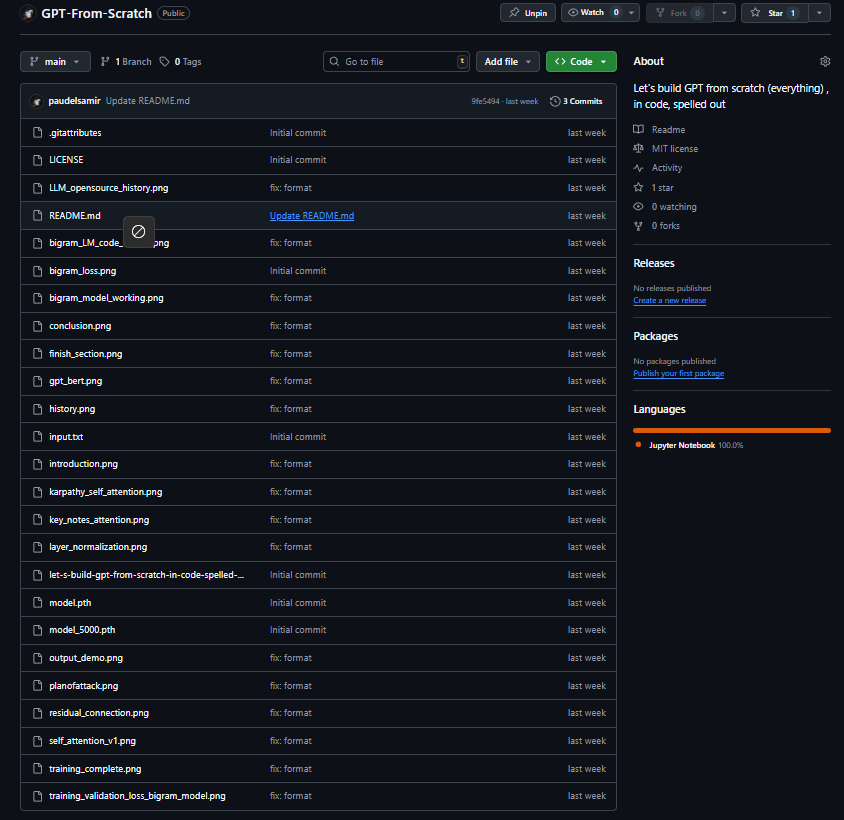Viewport: 844px width, 820px height.
Task: Click the repository owner avatar in header
Action: [x=28, y=14]
